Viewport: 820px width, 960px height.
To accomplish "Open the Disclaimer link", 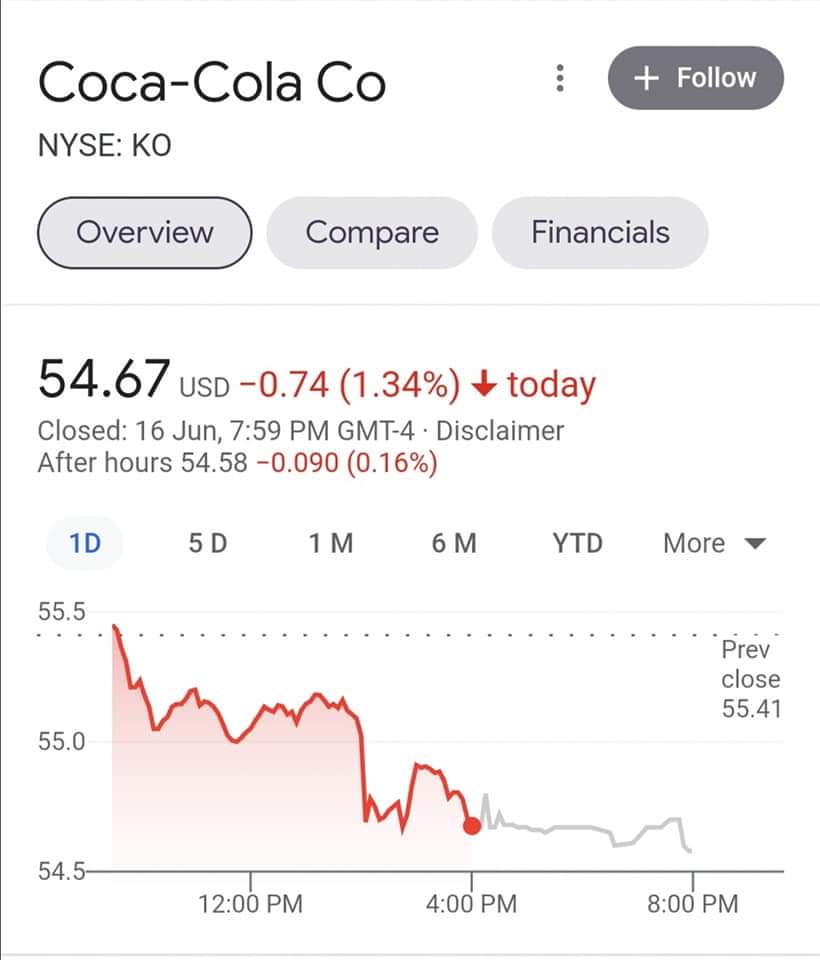I will point(500,432).
